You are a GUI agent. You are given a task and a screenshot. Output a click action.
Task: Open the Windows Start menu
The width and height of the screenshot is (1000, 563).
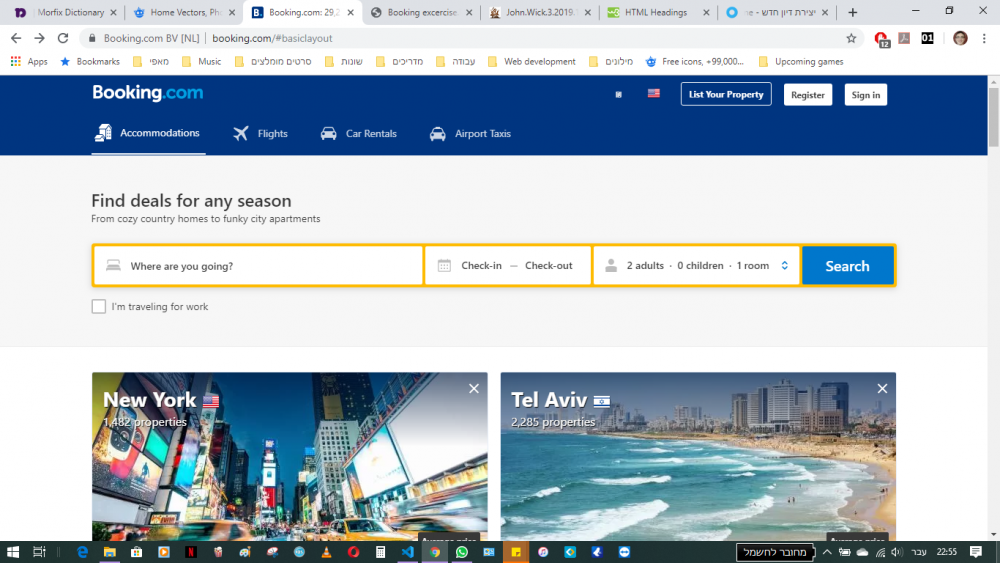13,552
